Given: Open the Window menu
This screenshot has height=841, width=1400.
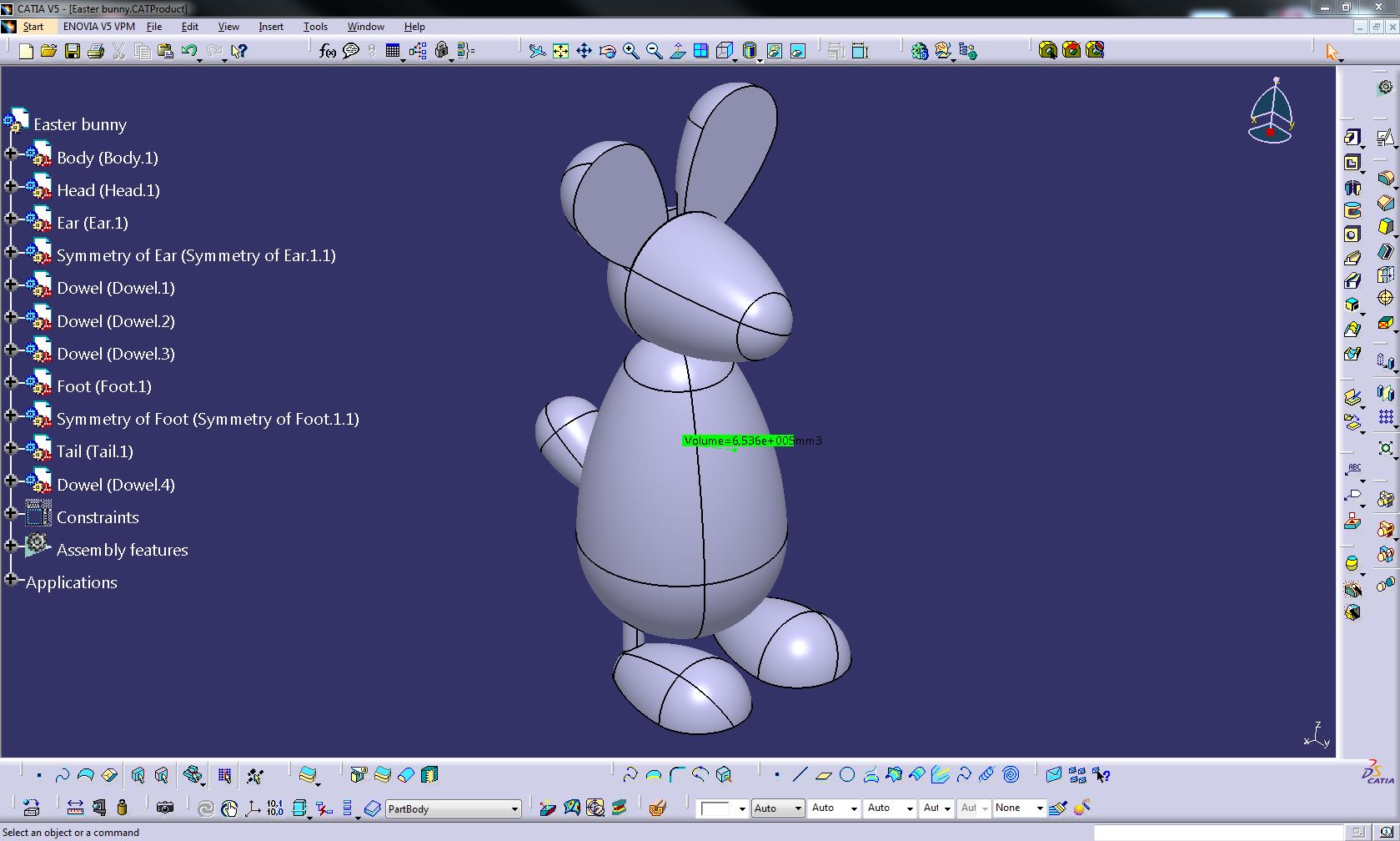Looking at the screenshot, I should tap(365, 27).
